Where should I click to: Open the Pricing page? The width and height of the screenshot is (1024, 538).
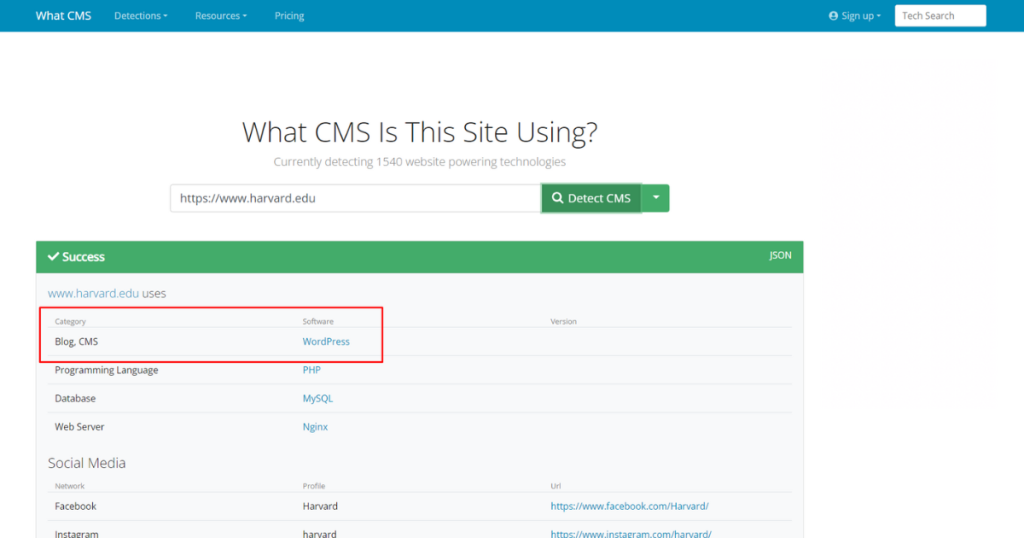pyautogui.click(x=289, y=16)
